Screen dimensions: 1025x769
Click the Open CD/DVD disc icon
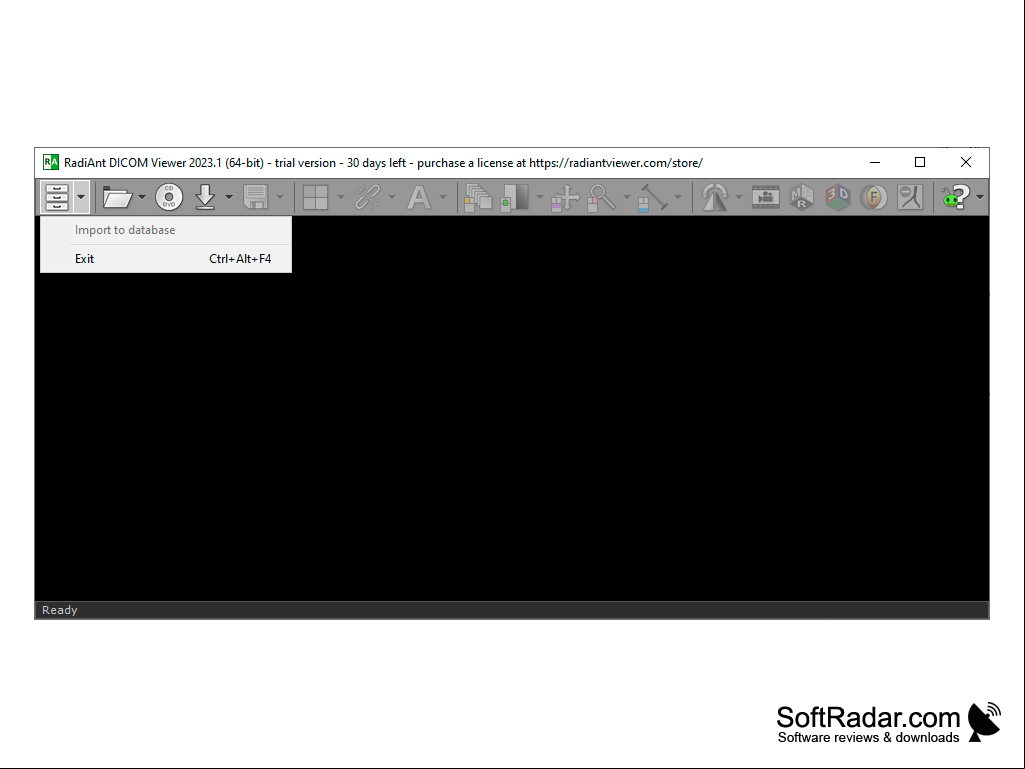169,197
